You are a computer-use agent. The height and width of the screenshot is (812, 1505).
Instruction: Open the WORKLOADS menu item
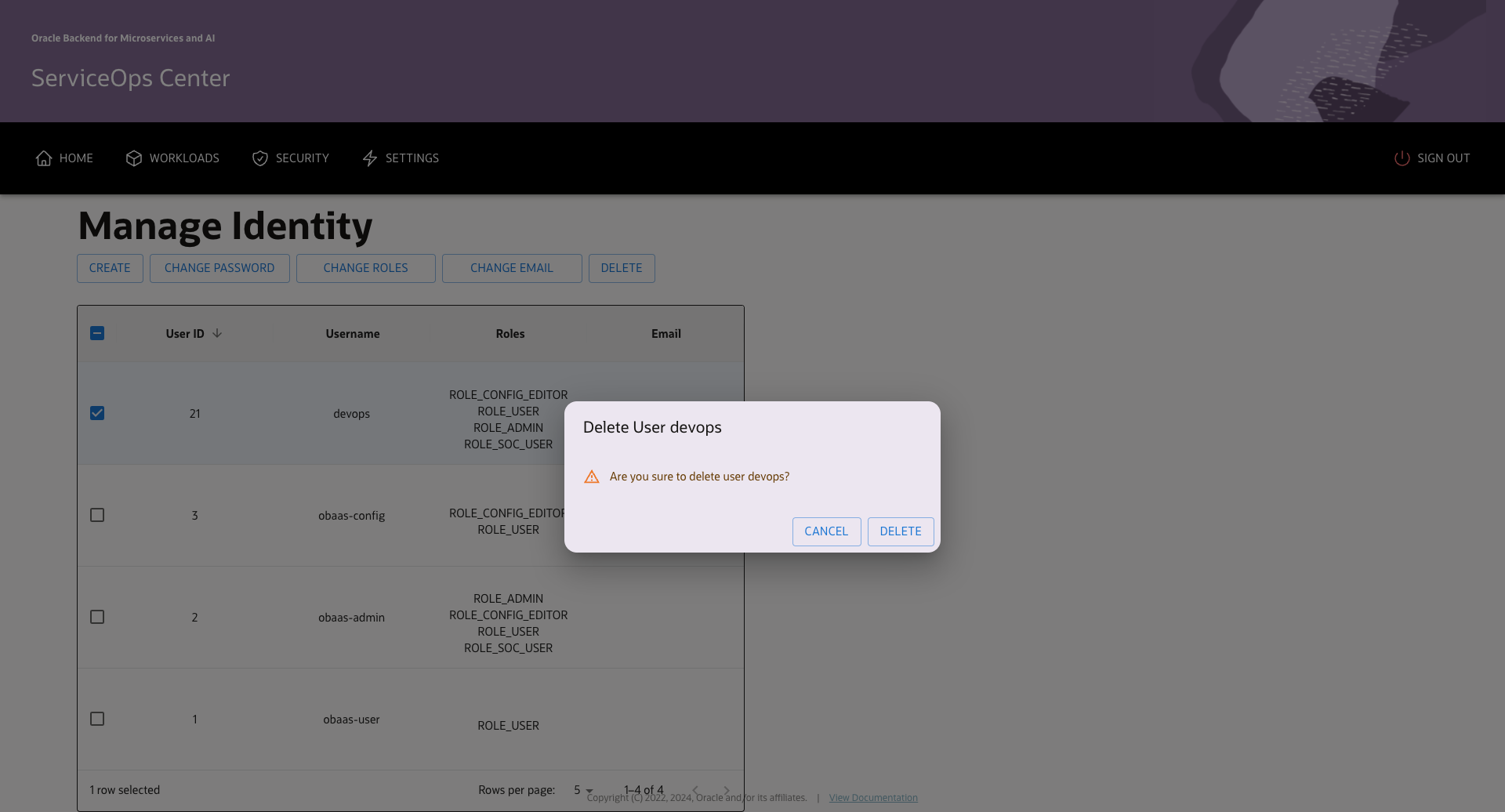coord(184,158)
